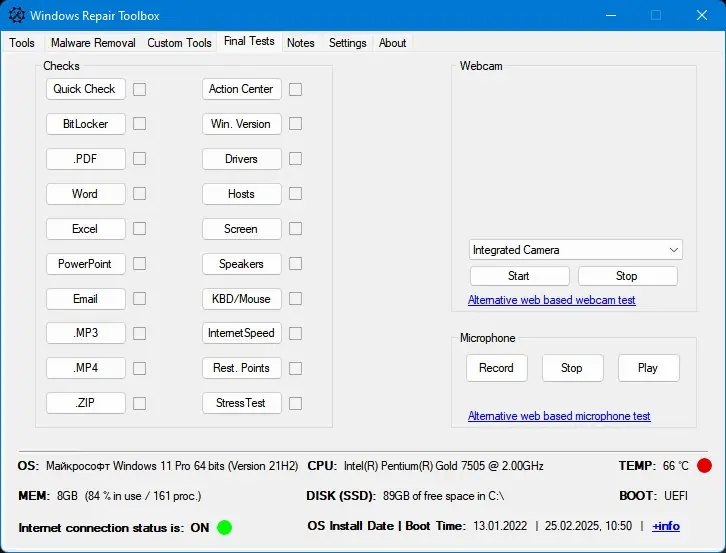Launch the .PDF test button
Image resolution: width=726 pixels, height=553 pixels.
coord(86,159)
